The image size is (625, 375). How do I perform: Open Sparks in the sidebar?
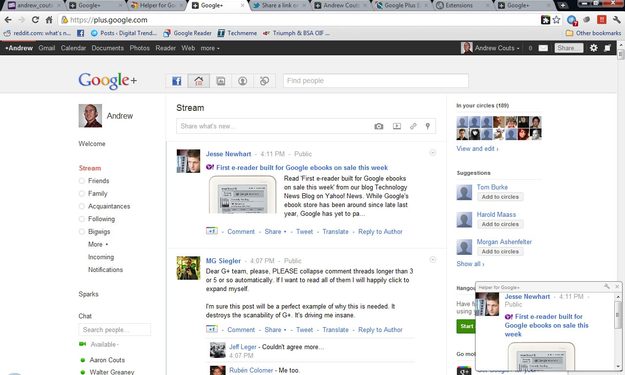88,294
